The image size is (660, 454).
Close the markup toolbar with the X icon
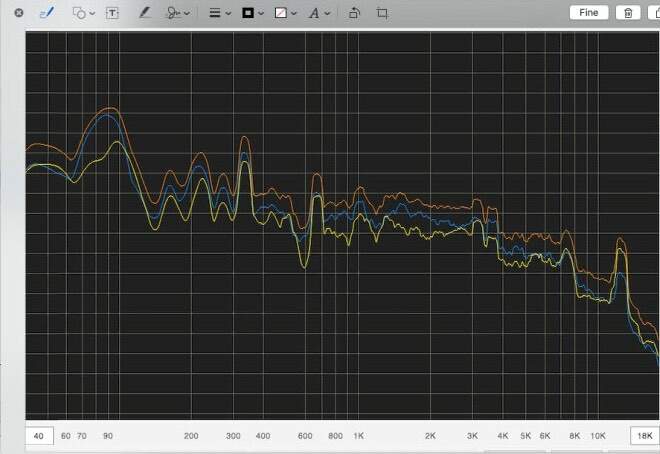pyautogui.click(x=19, y=13)
